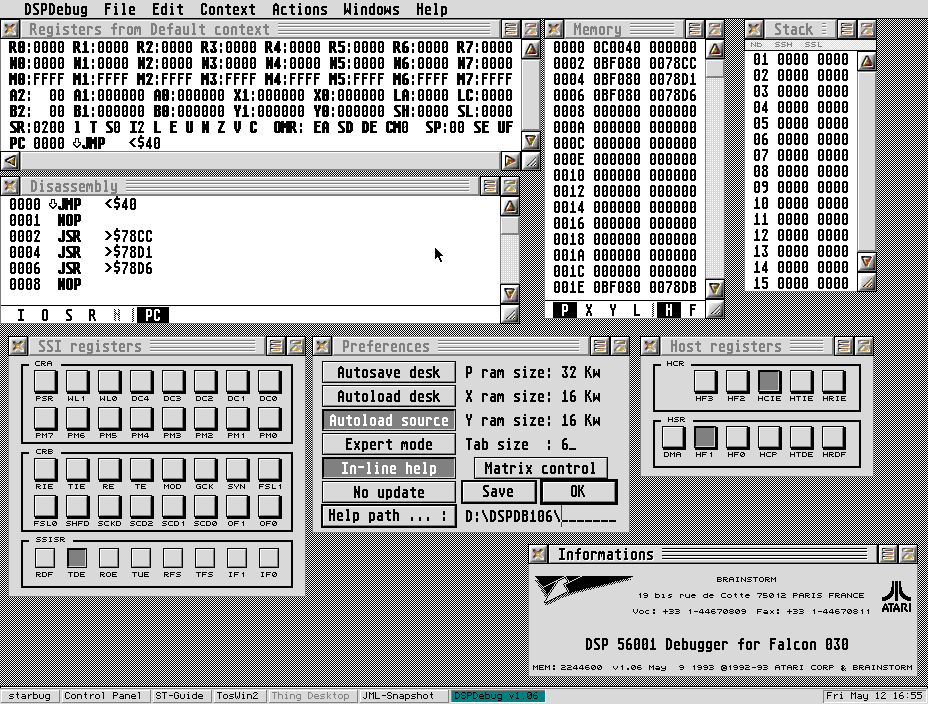Open the Context menu
Image resolution: width=928 pixels, height=704 pixels.
click(x=228, y=9)
